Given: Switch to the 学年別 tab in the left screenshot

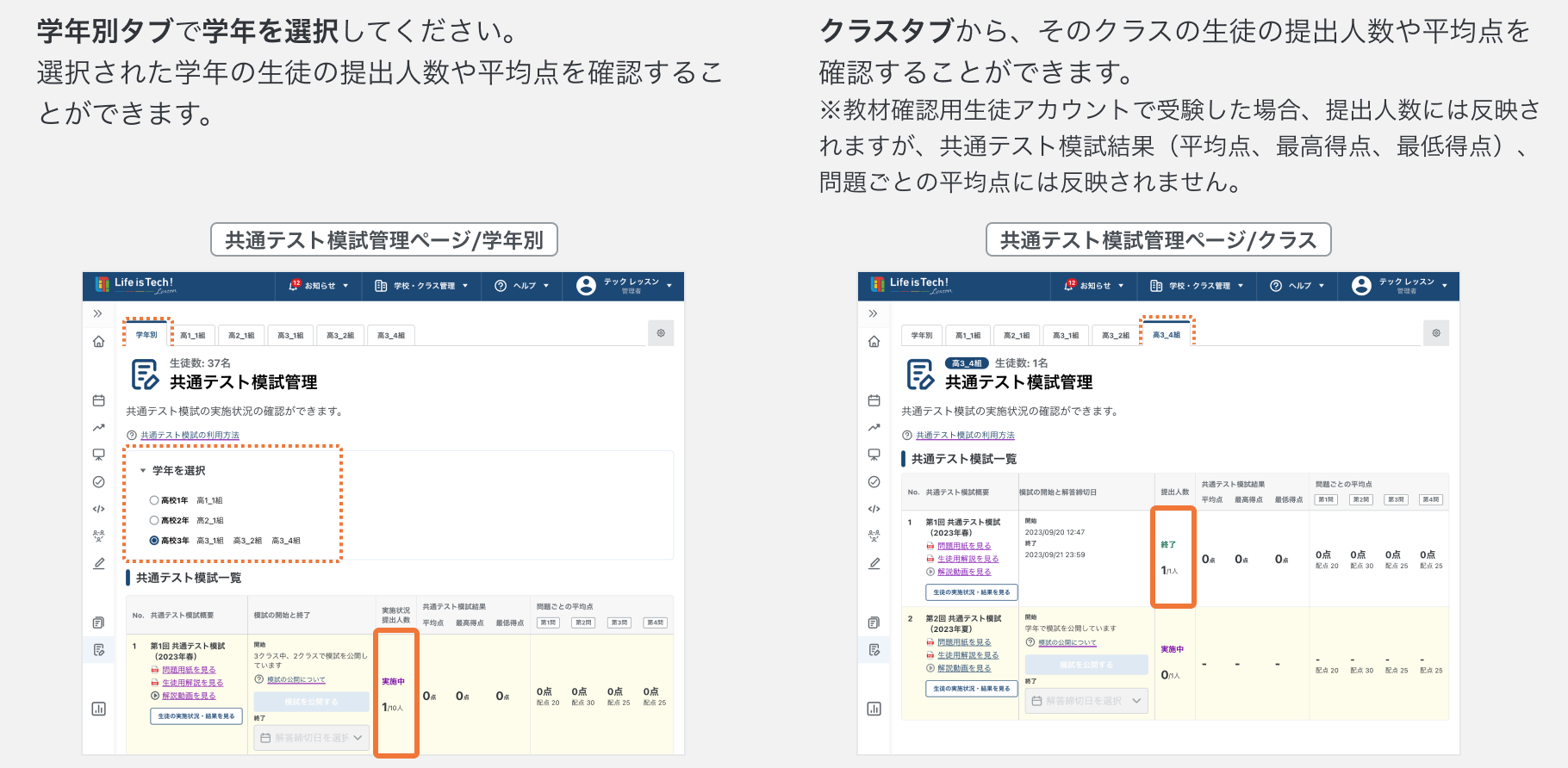Looking at the screenshot, I should tap(146, 335).
